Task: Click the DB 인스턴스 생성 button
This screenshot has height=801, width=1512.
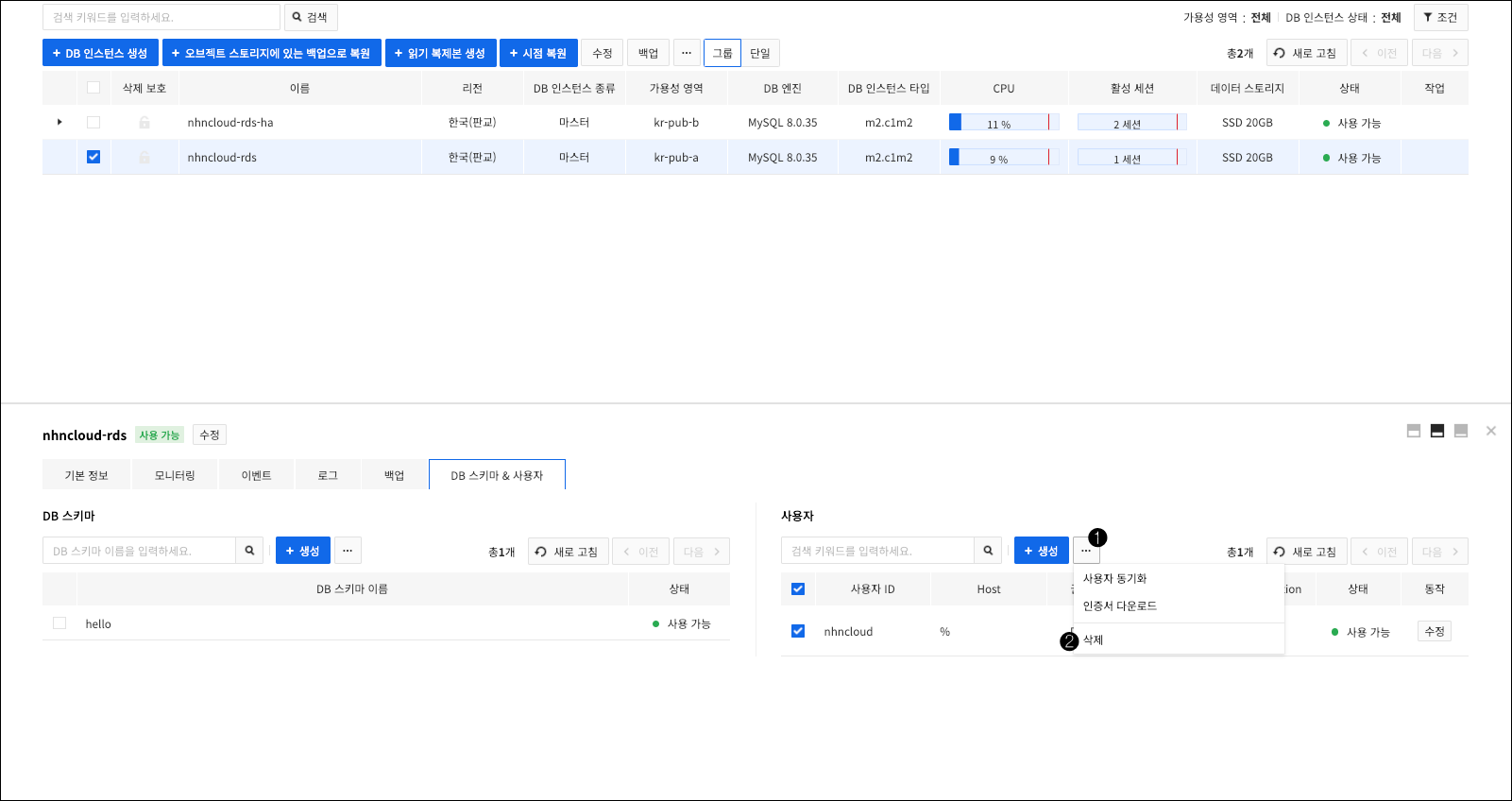Action: tap(100, 53)
